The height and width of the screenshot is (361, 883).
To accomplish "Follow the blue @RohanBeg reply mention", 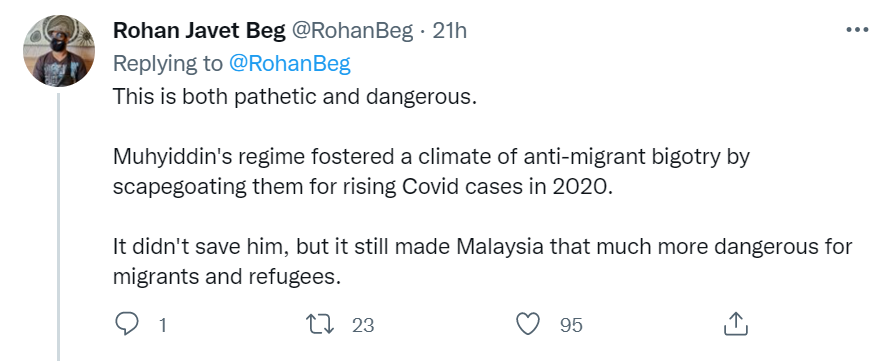I will 289,64.
